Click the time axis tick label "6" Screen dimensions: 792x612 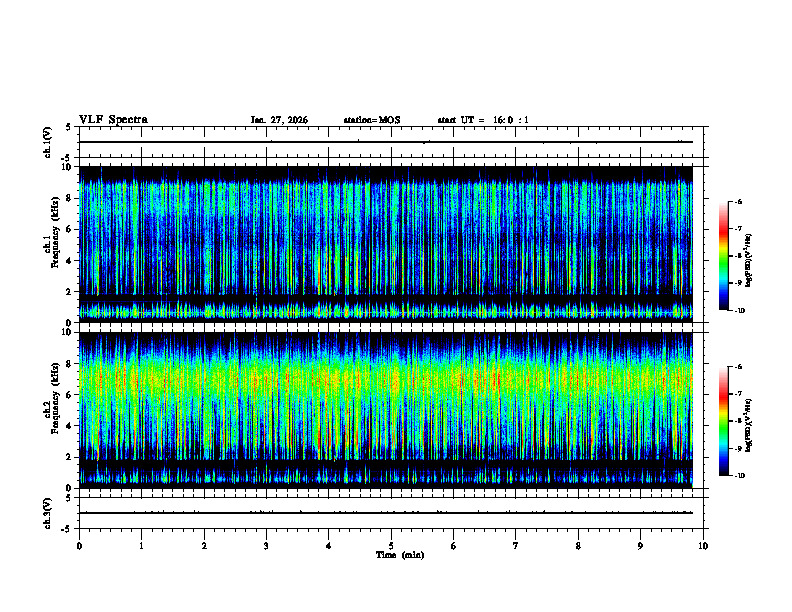(x=454, y=546)
